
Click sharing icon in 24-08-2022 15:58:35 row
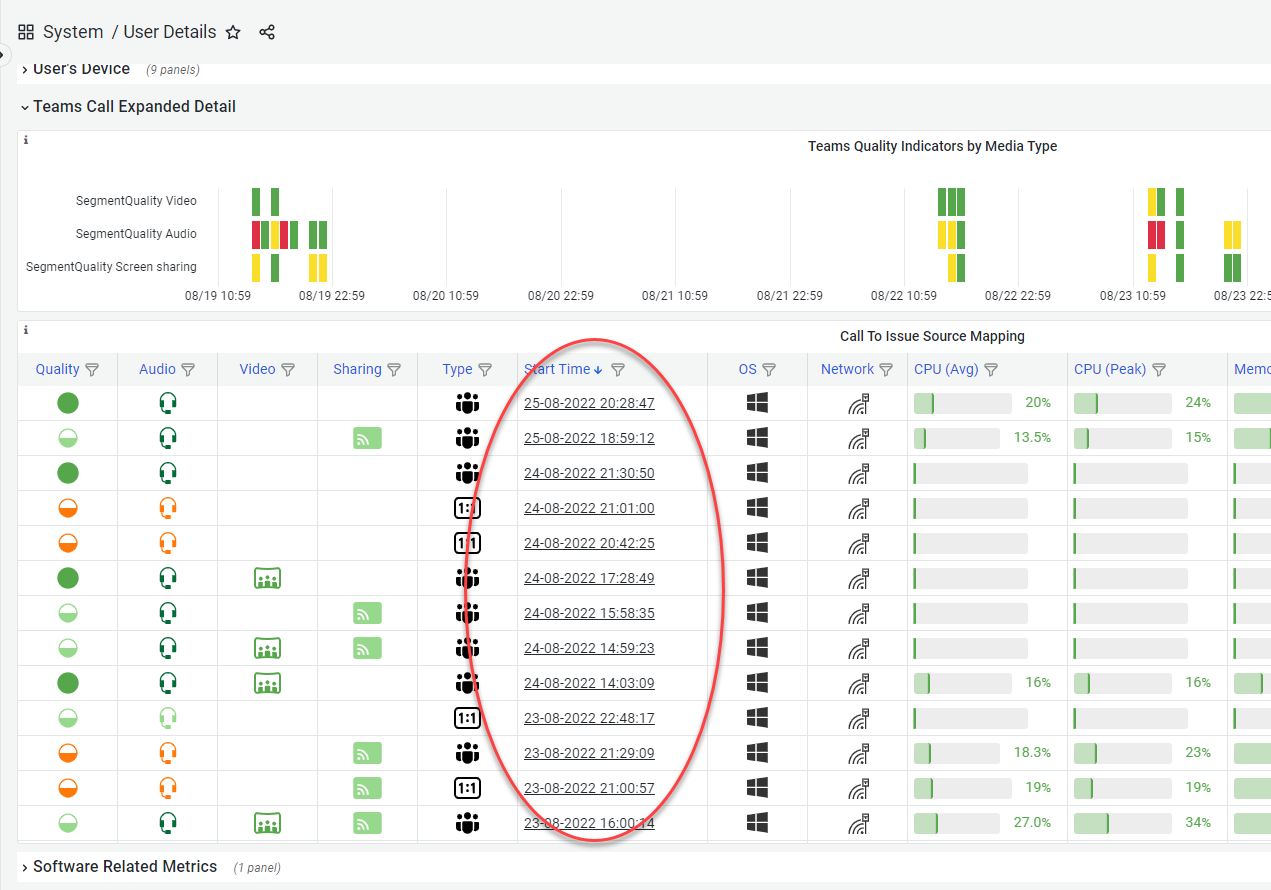(367, 613)
